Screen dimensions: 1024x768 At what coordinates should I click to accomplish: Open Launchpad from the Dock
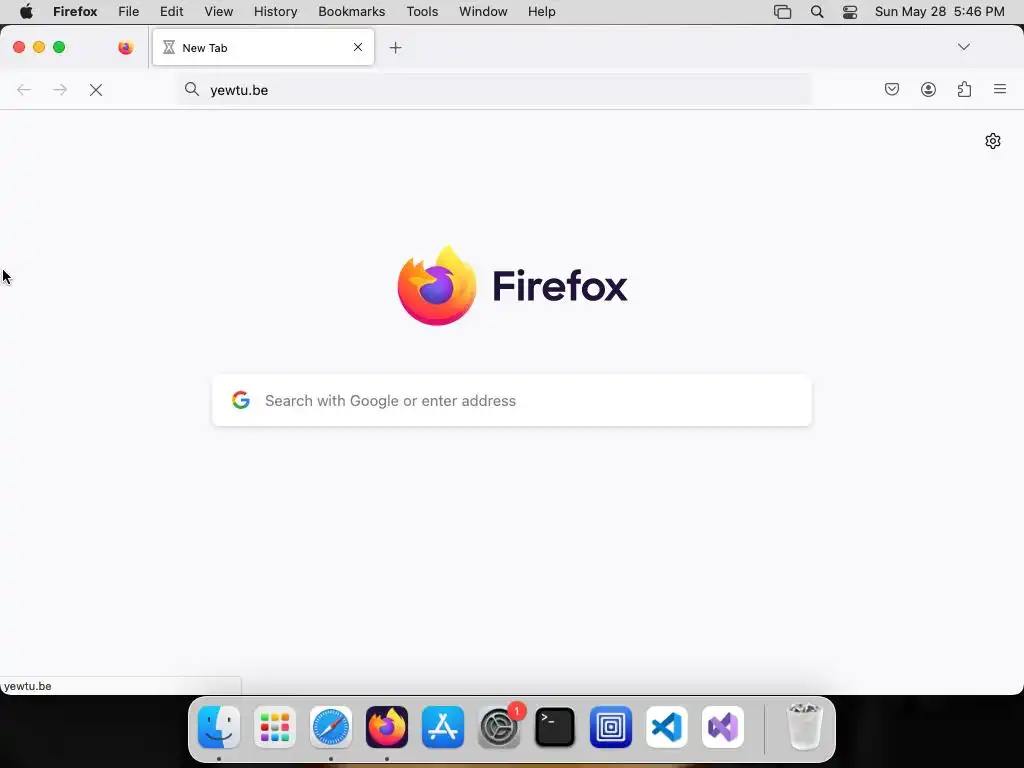click(275, 727)
